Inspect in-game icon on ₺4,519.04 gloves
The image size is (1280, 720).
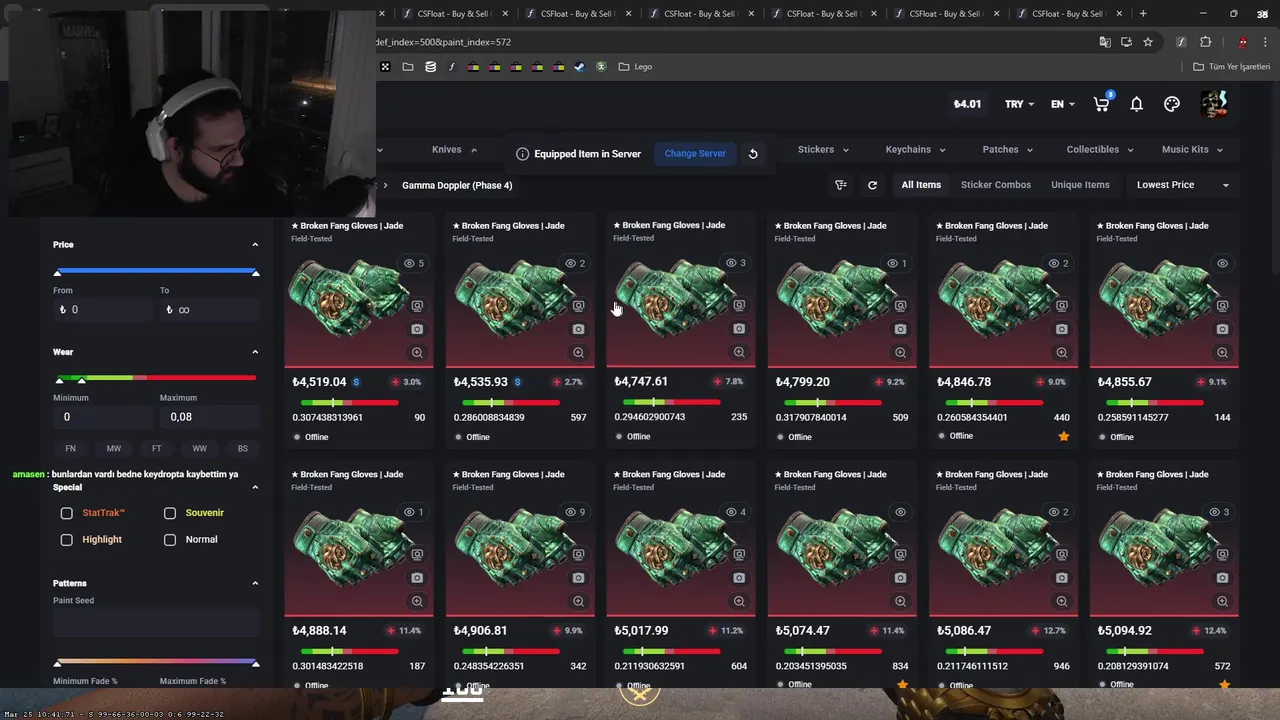[417, 306]
